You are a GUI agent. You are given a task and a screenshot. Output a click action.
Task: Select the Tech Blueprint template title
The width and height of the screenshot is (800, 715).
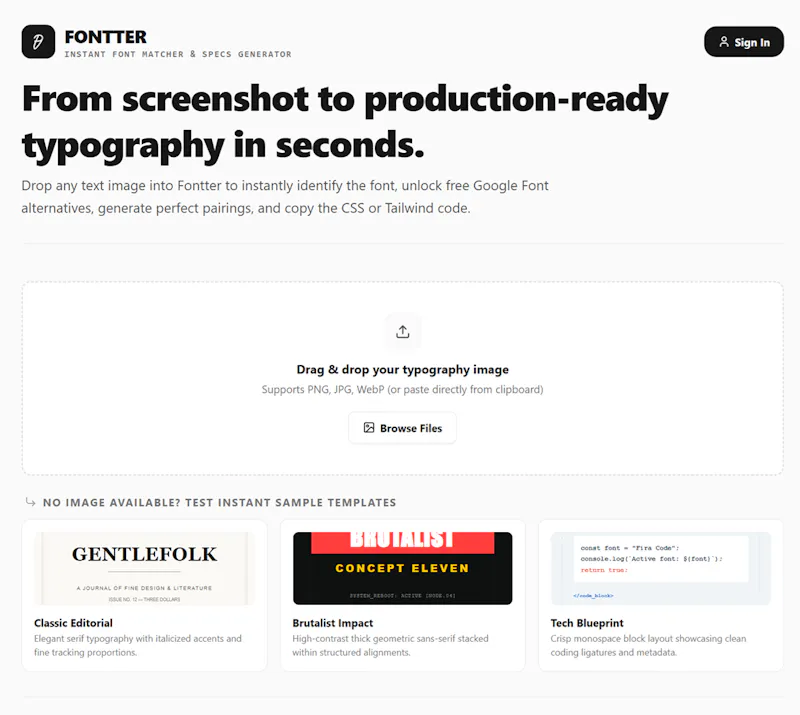587,623
